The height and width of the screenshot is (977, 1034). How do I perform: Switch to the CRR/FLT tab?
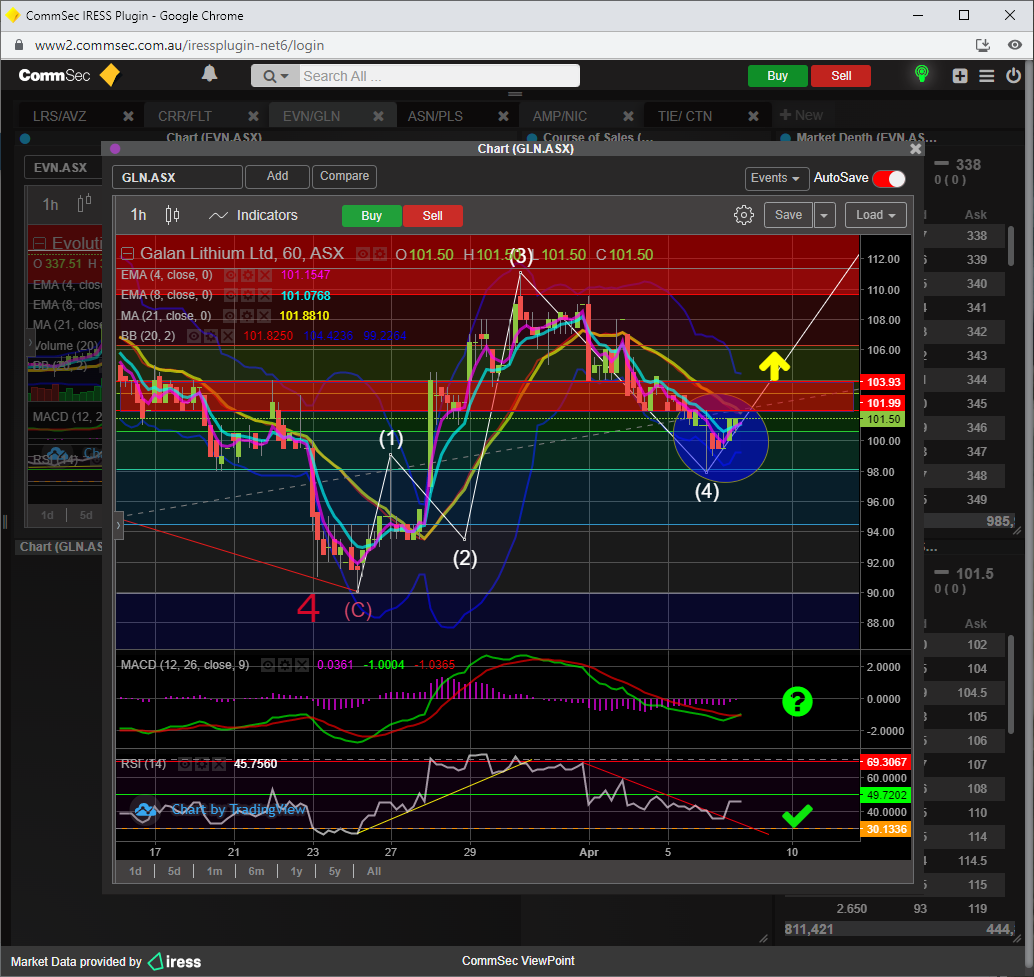click(185, 116)
